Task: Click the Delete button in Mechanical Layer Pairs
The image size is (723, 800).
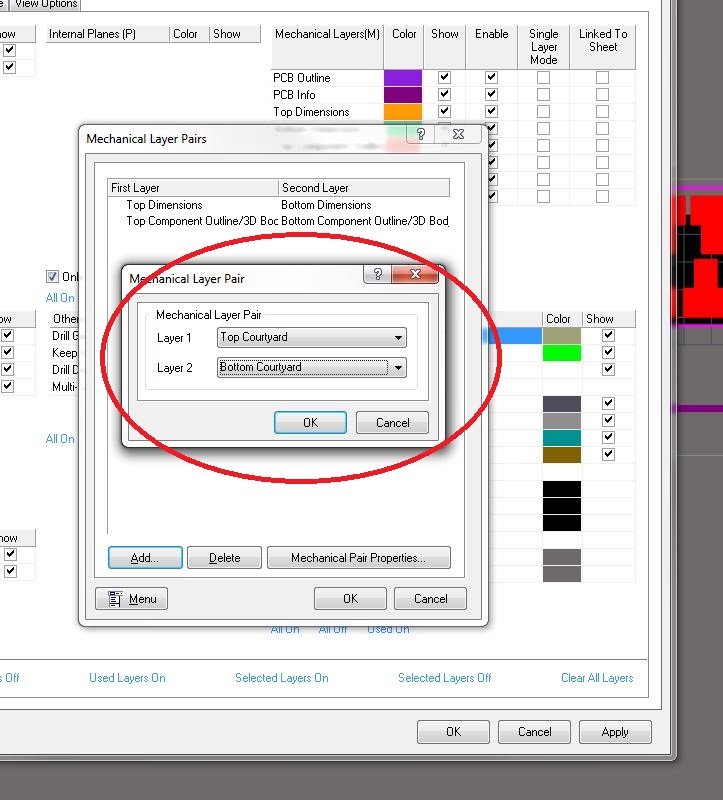Action: pyautogui.click(x=224, y=558)
